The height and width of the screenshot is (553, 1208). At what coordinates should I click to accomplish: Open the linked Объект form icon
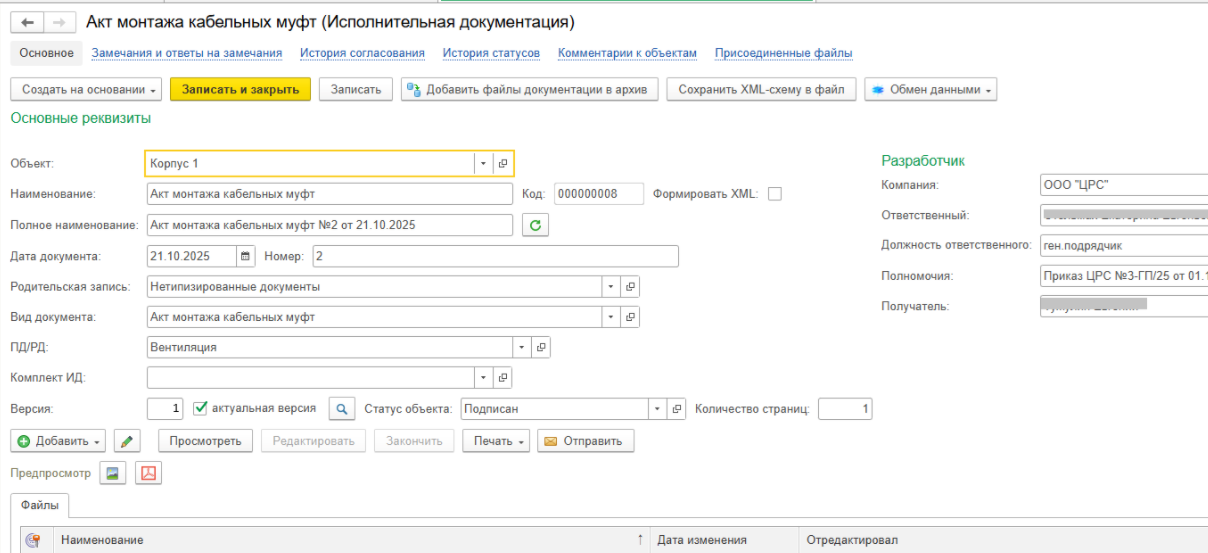(503, 163)
